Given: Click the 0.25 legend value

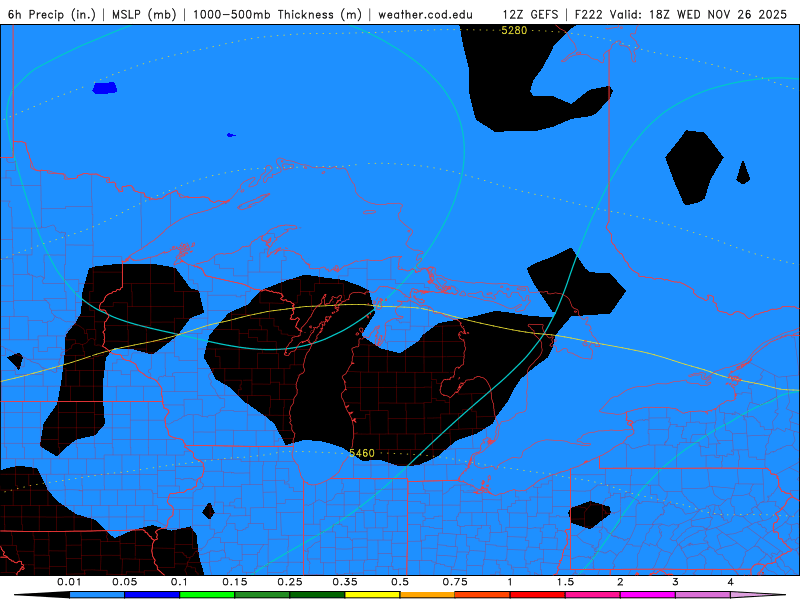Looking at the screenshot, I should coord(290,582).
